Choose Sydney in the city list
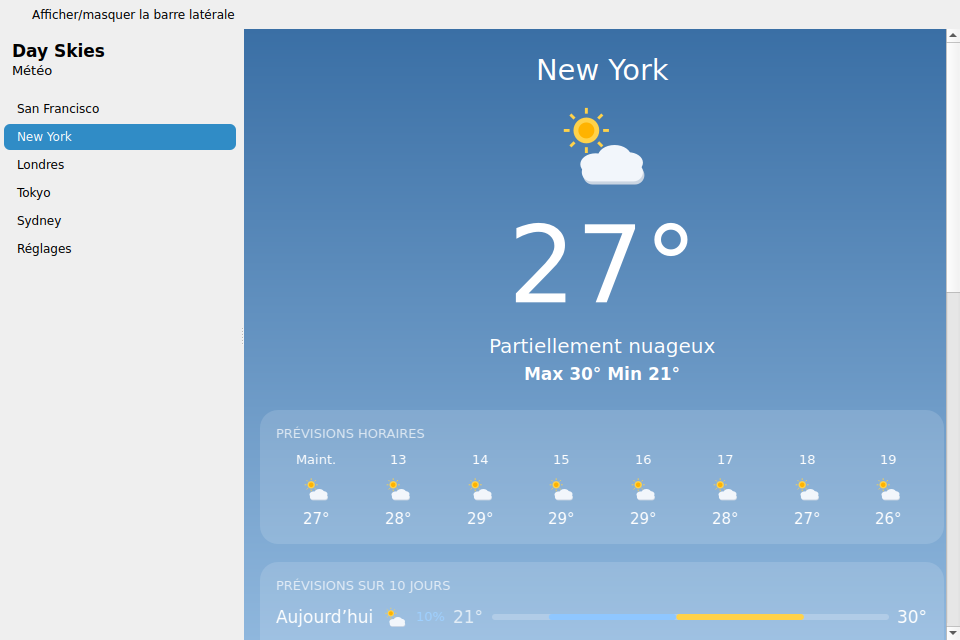This screenshot has width=960, height=640. [120, 220]
